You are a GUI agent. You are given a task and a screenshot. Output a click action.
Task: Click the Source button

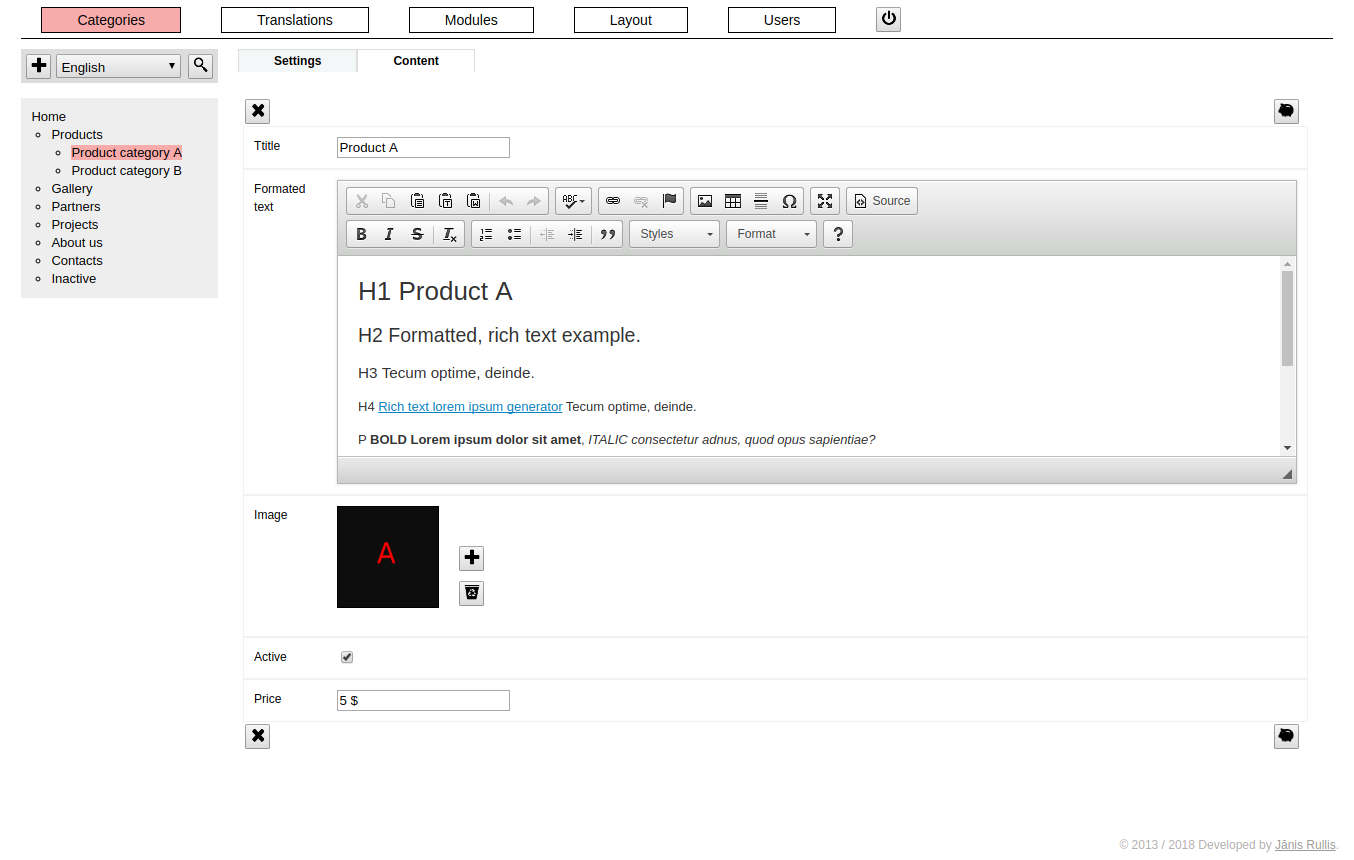882,201
